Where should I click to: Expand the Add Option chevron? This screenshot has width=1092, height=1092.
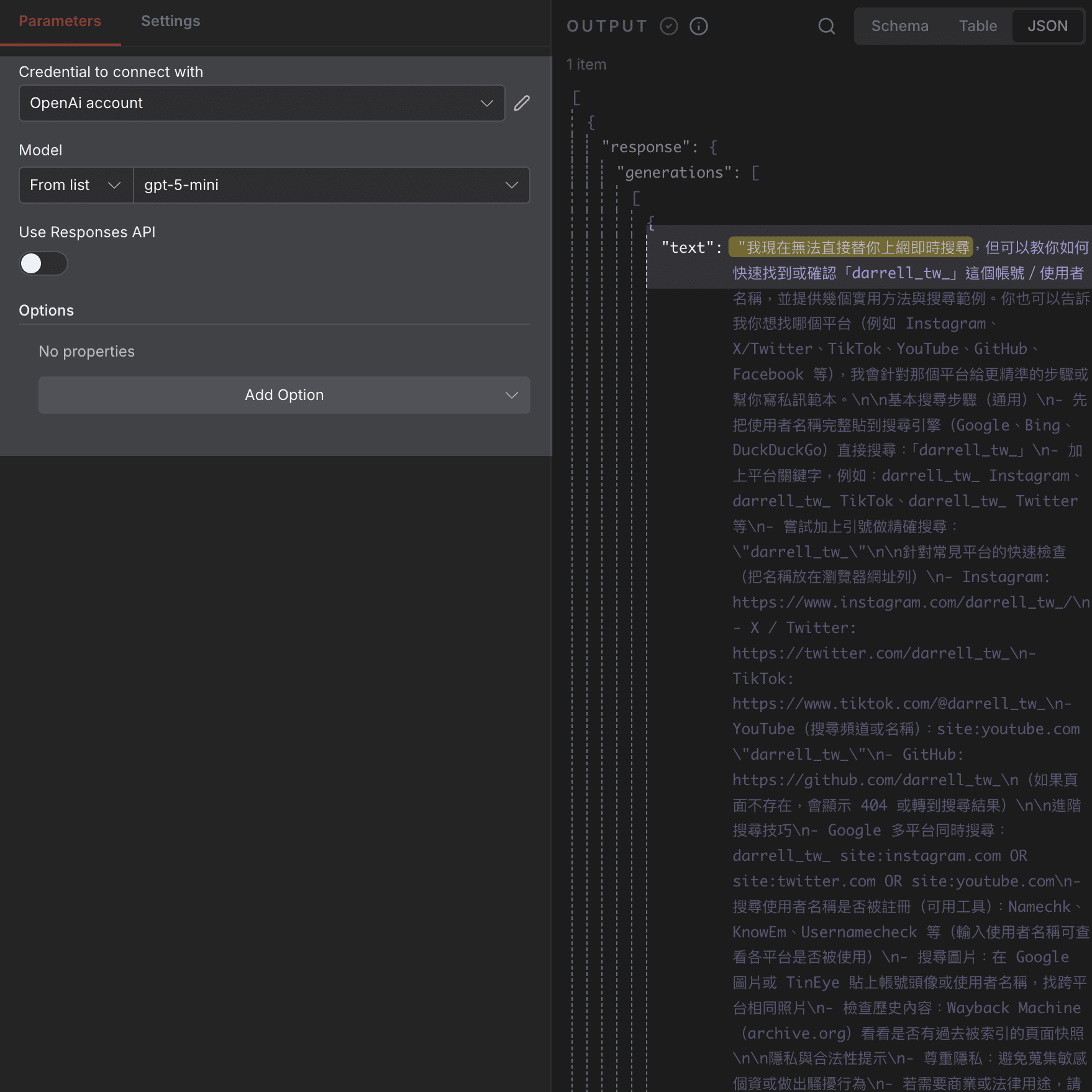(511, 395)
